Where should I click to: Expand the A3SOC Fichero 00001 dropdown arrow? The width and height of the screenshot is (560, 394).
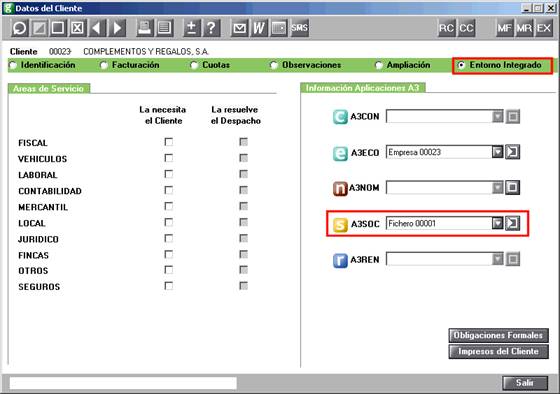pyautogui.click(x=498, y=223)
